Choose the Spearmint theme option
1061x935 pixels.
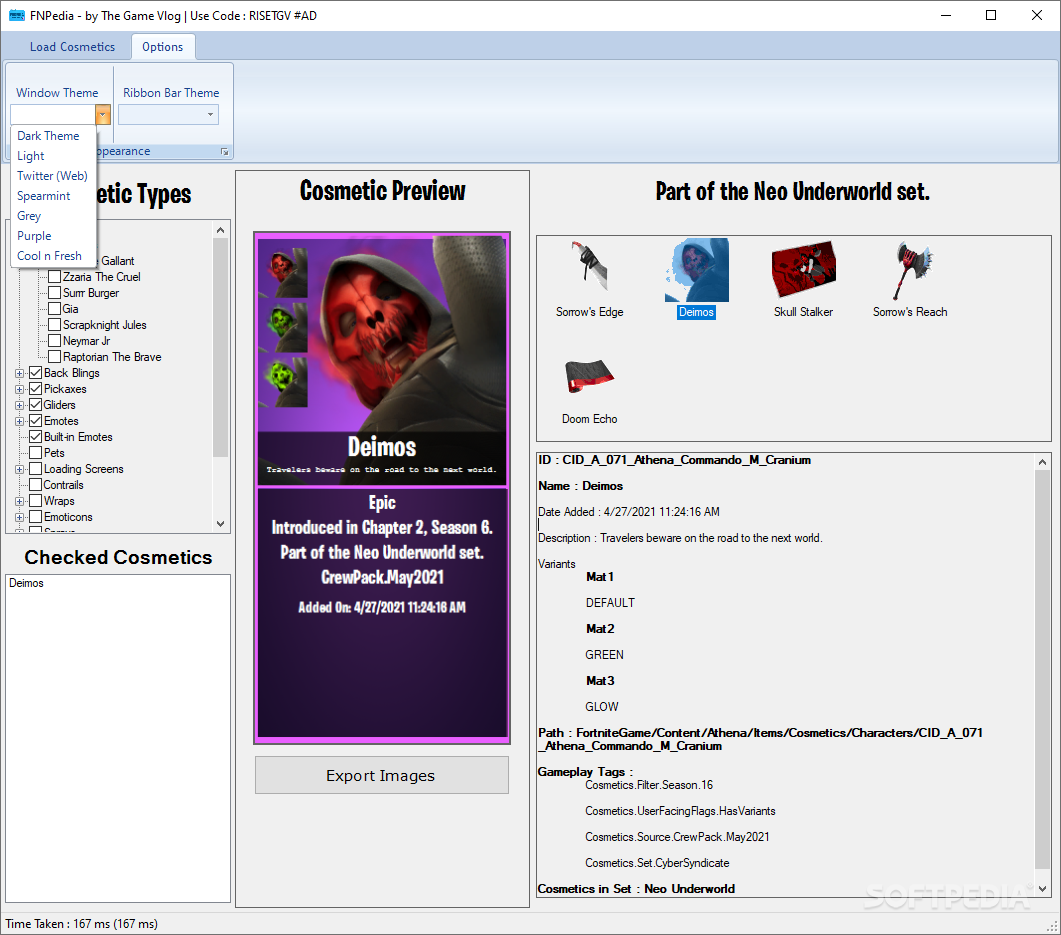53,196
